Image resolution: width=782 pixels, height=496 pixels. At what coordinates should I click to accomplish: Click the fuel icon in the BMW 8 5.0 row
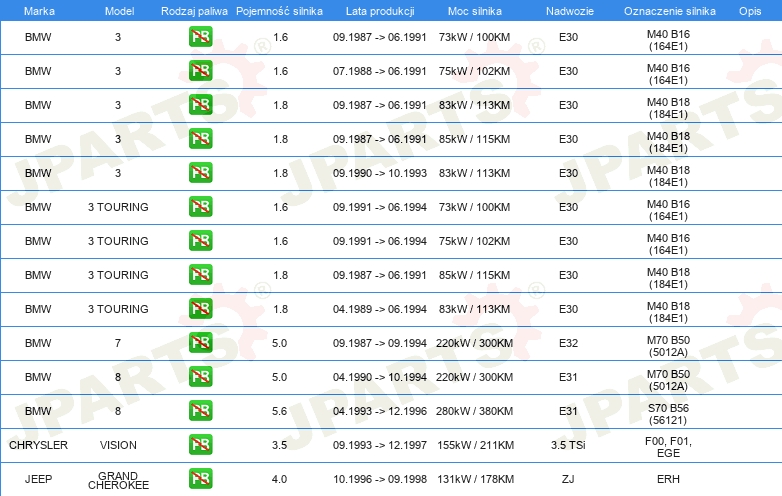click(x=200, y=377)
